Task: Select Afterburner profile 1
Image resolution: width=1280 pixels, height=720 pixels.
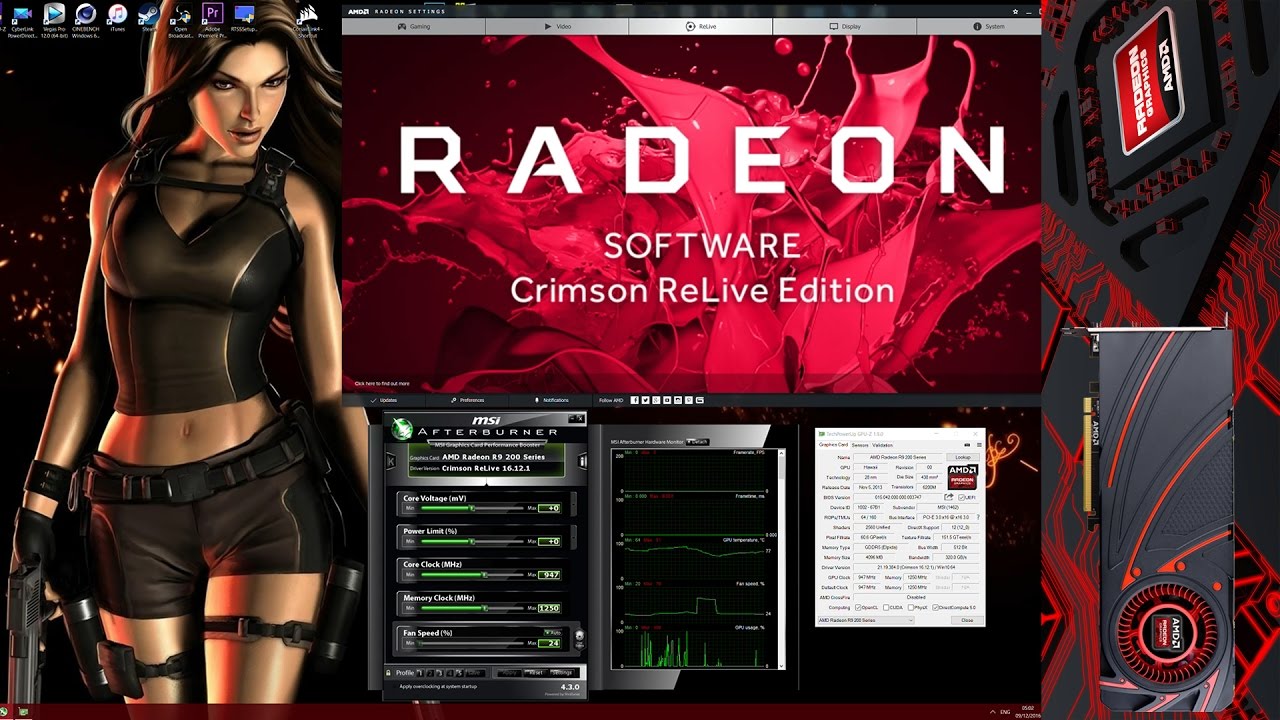Action: [x=420, y=673]
